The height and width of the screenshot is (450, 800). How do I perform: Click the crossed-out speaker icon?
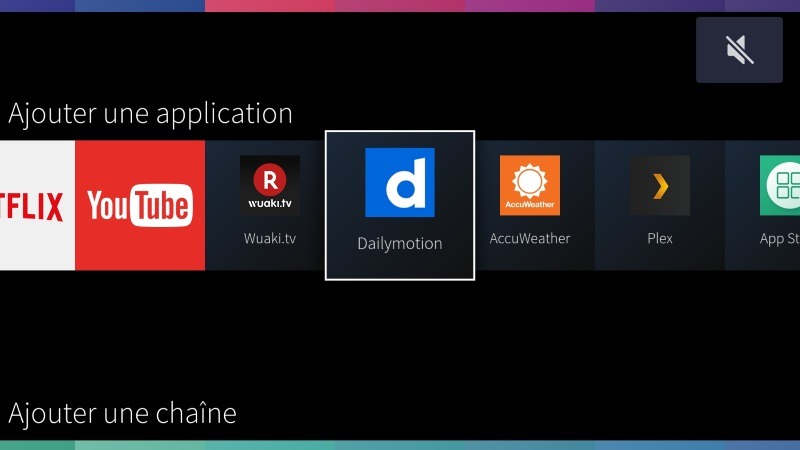pos(739,49)
